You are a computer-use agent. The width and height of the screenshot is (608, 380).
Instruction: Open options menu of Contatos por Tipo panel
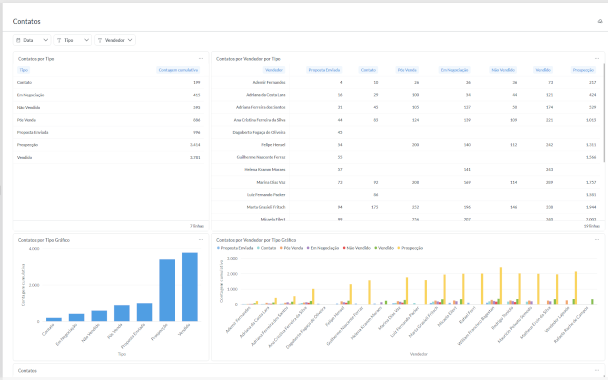[201, 59]
